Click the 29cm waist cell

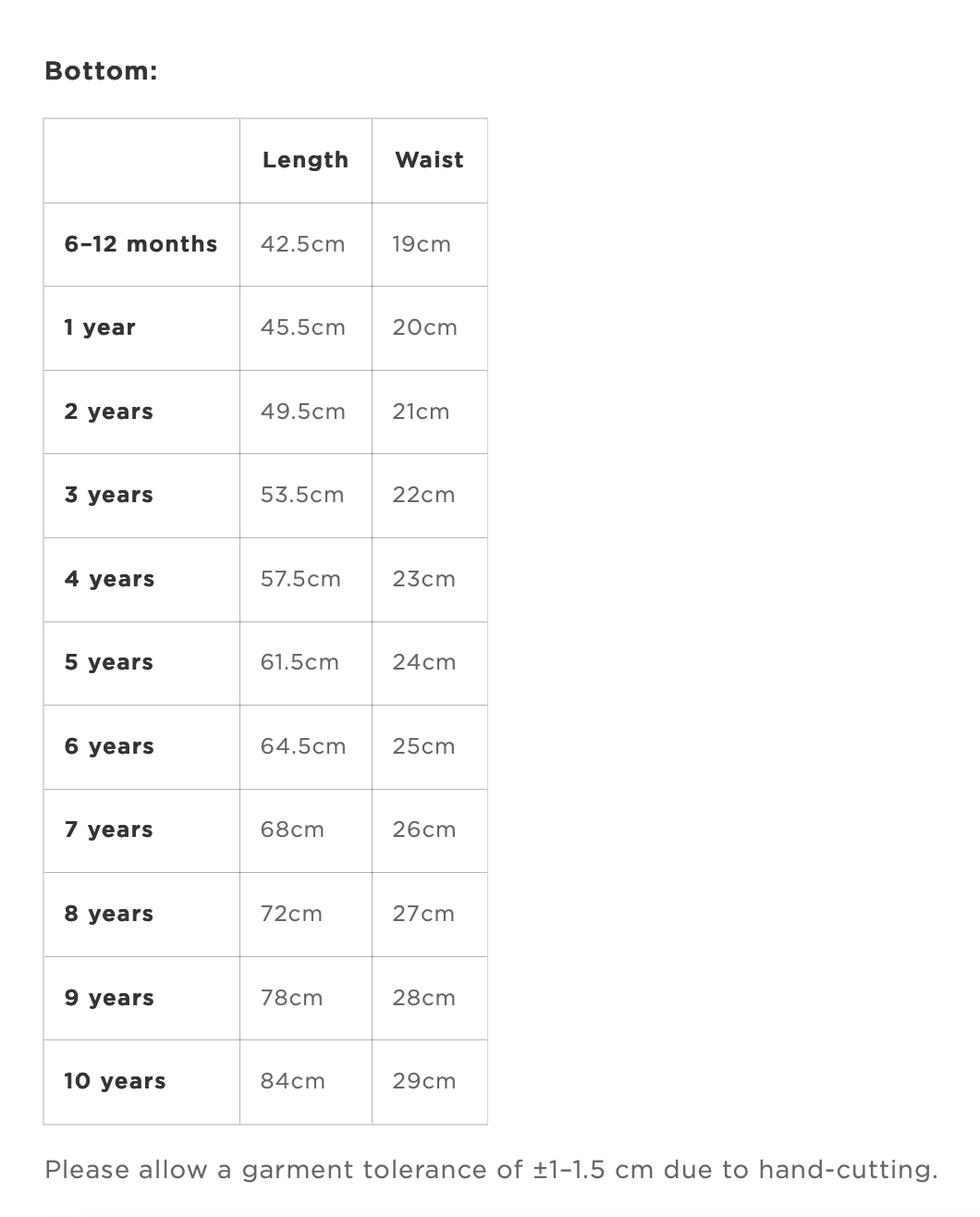tap(423, 1081)
